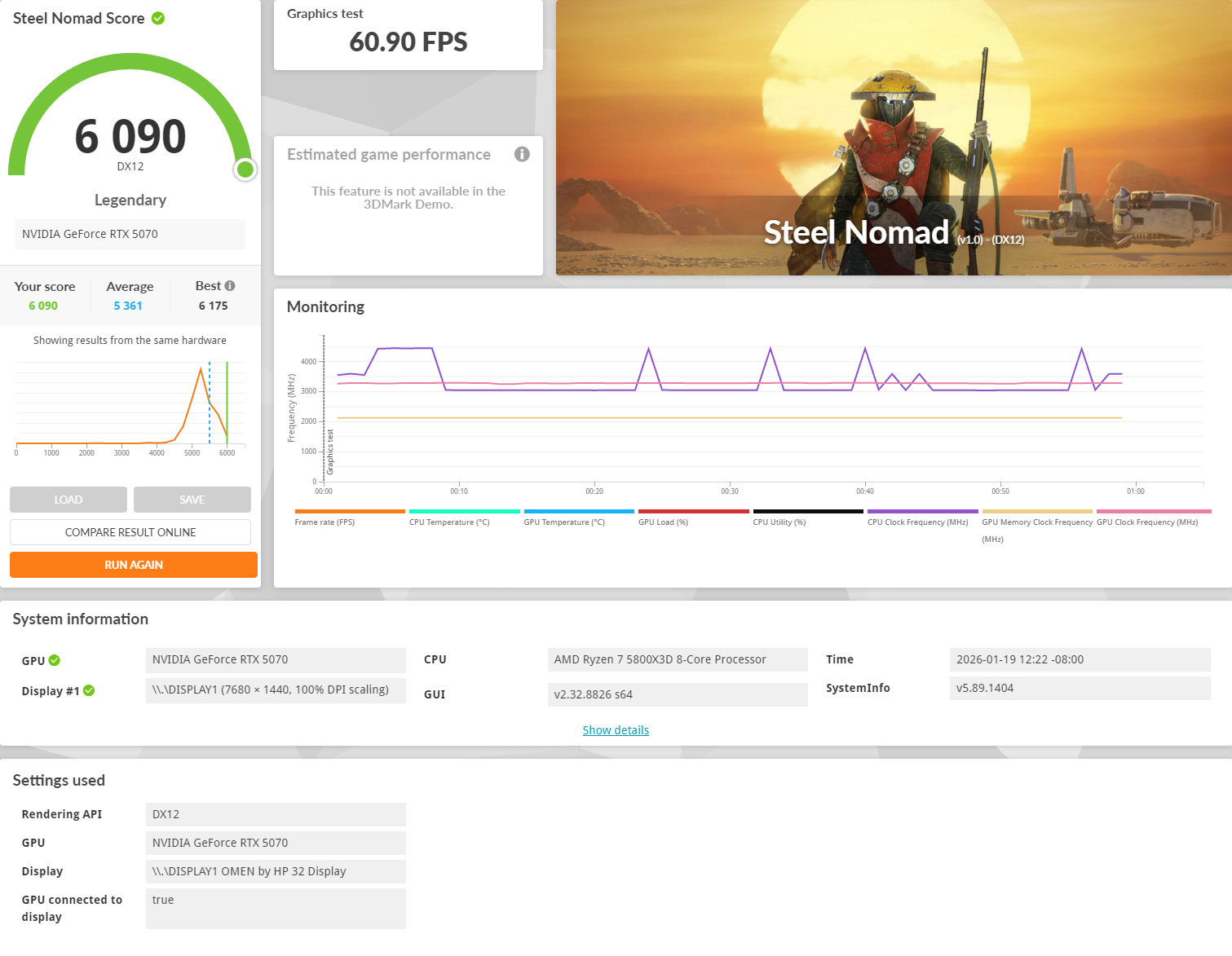This screenshot has height=956, width=1232.
Task: Toggle the GPU Clock Frequency legend entry
Action: point(1154,518)
